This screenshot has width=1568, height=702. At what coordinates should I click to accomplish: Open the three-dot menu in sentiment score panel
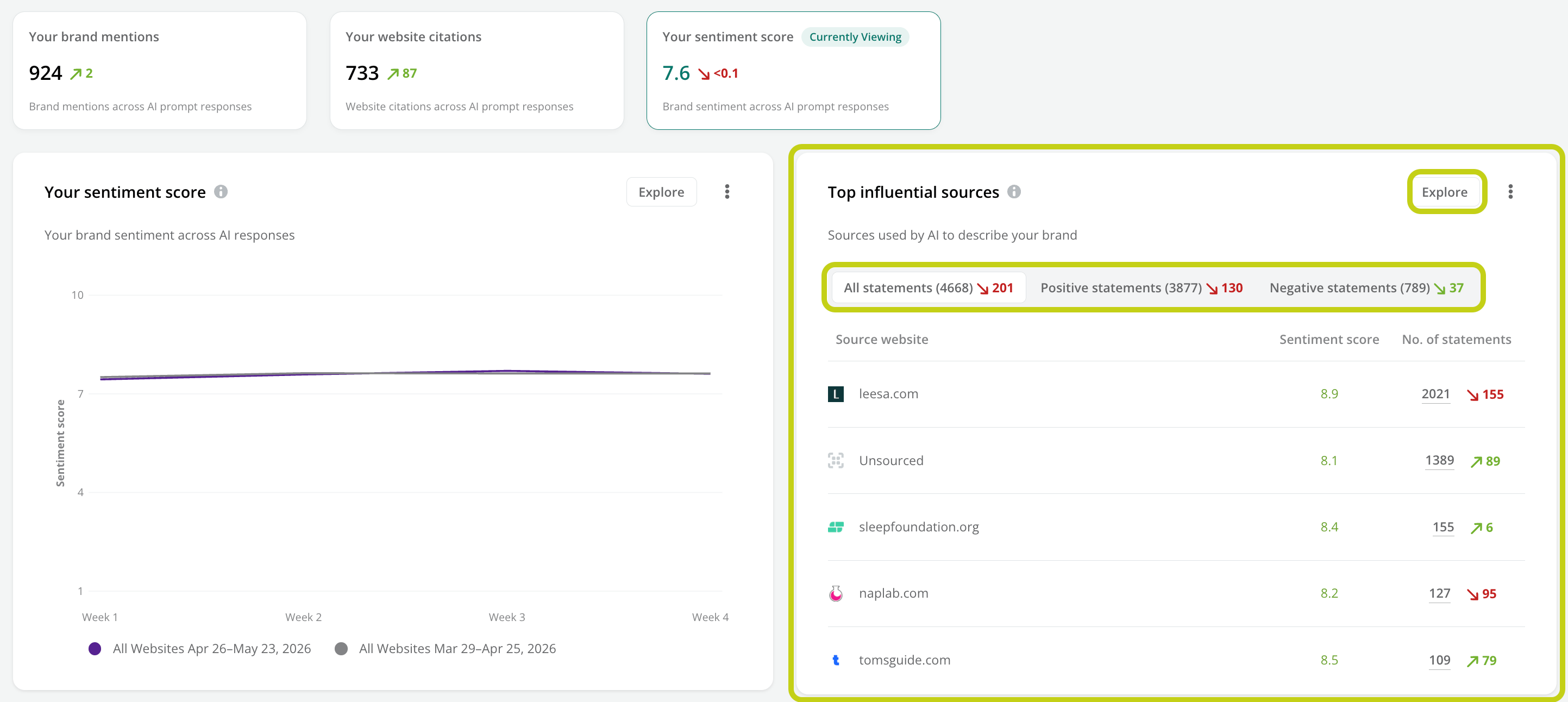(x=727, y=192)
